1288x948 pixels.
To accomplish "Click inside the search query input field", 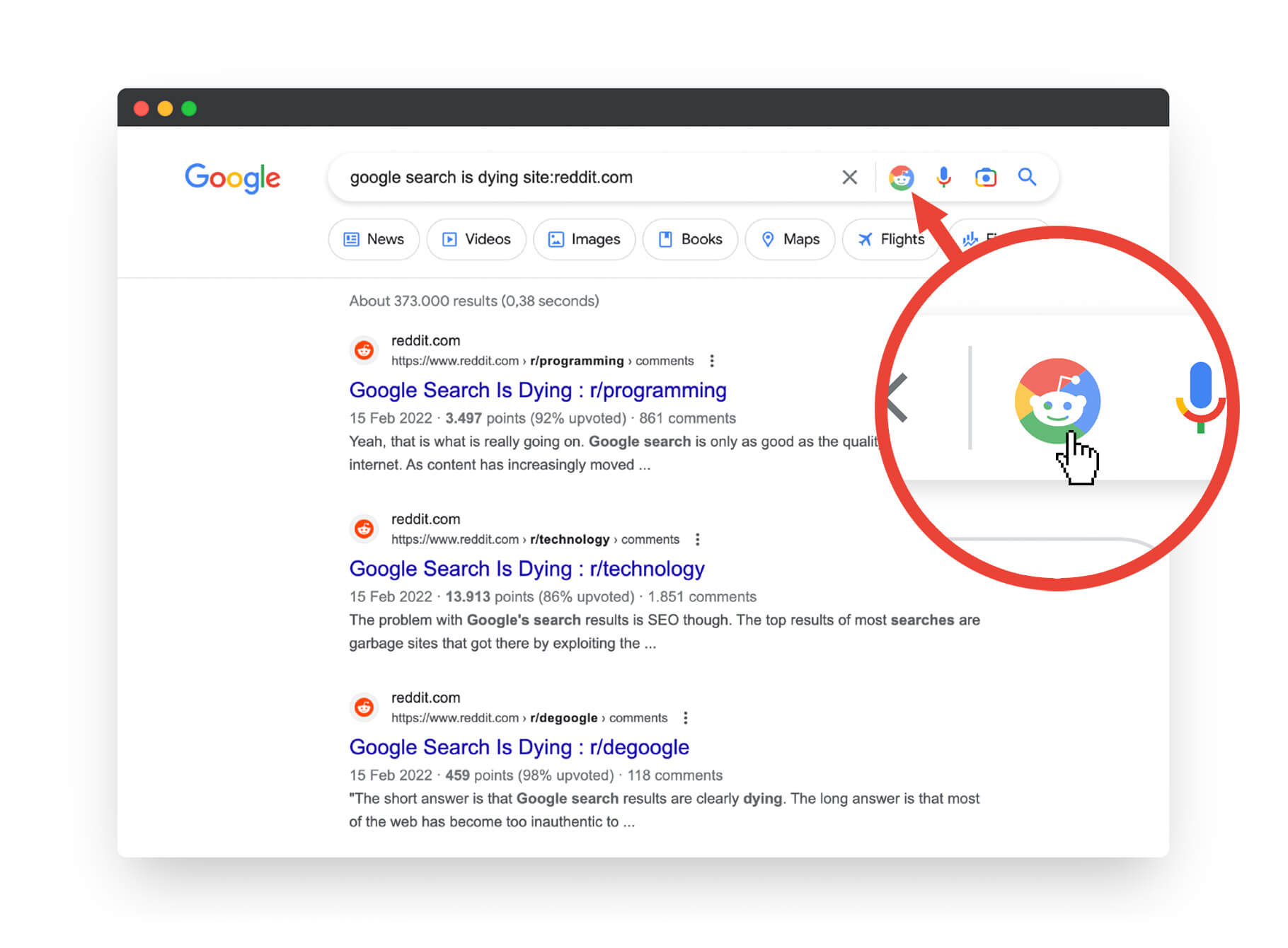I will pos(531,178).
